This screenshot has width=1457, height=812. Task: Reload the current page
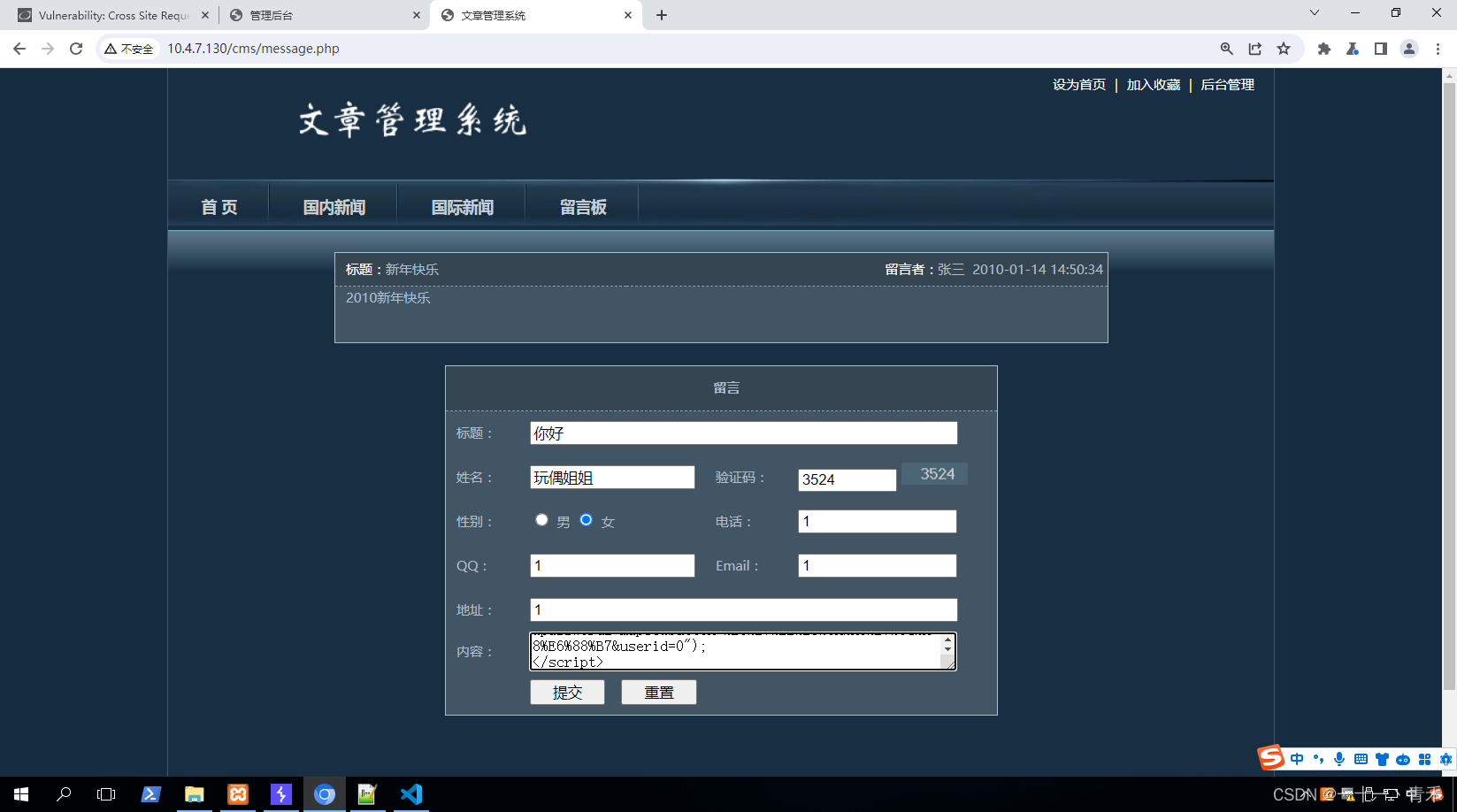[x=76, y=49]
